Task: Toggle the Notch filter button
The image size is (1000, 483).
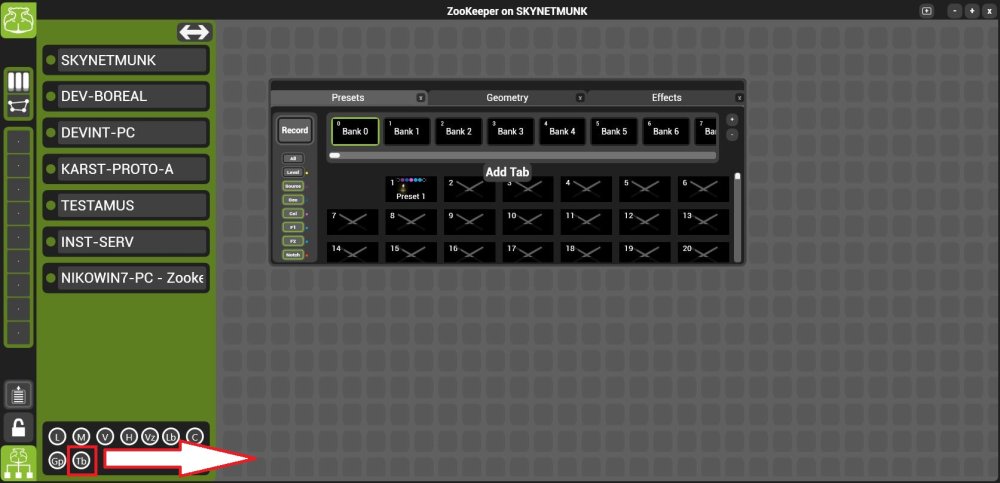Action: (x=293, y=255)
